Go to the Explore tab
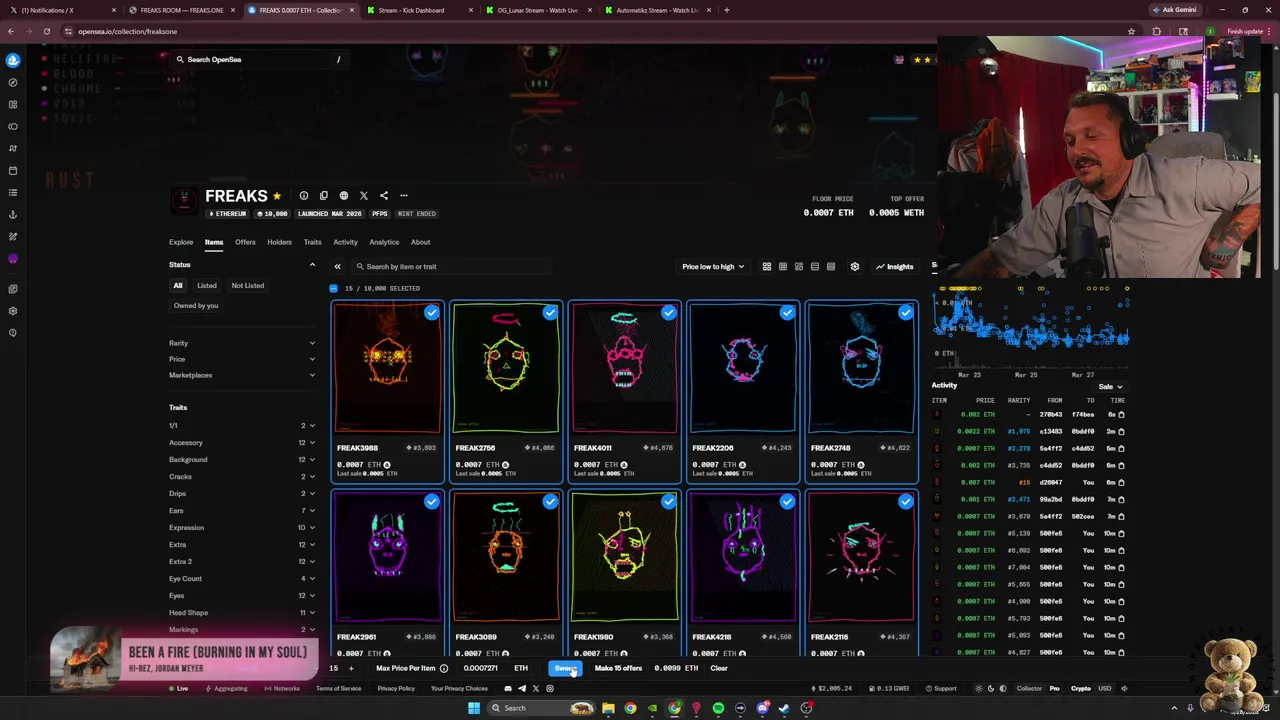This screenshot has height=720, width=1280. click(x=181, y=242)
